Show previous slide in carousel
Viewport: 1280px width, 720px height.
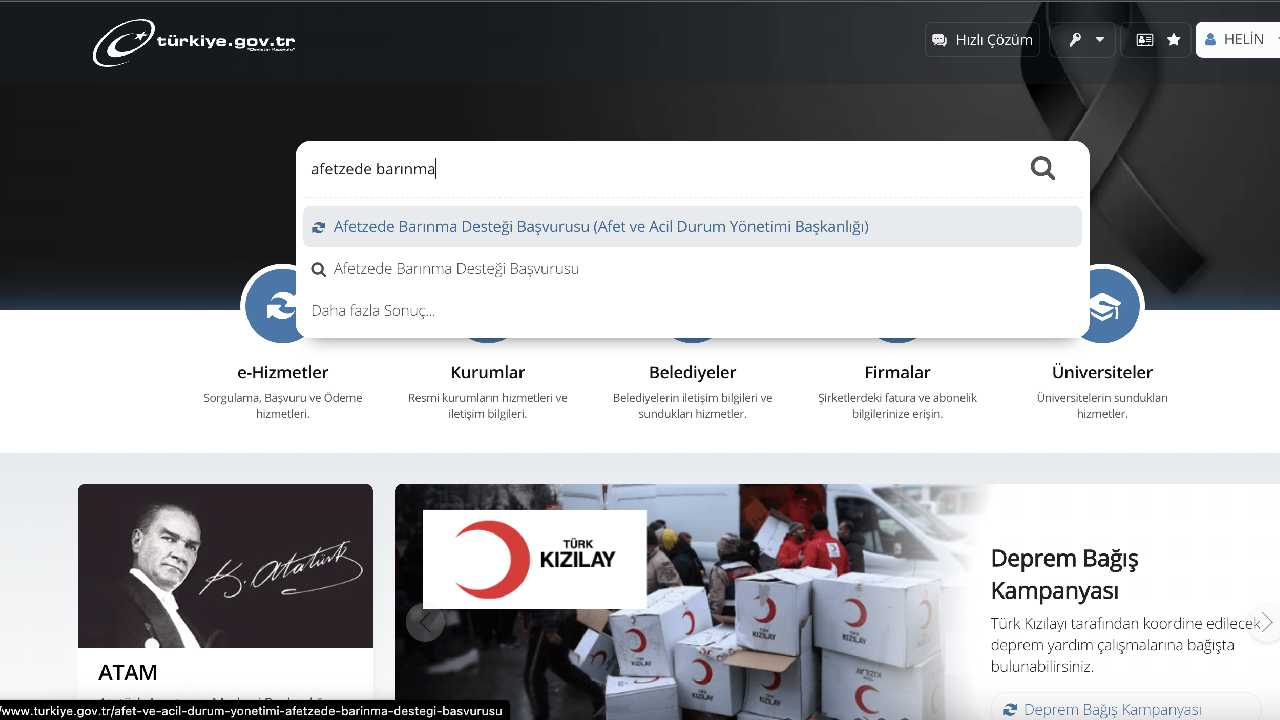coord(425,623)
